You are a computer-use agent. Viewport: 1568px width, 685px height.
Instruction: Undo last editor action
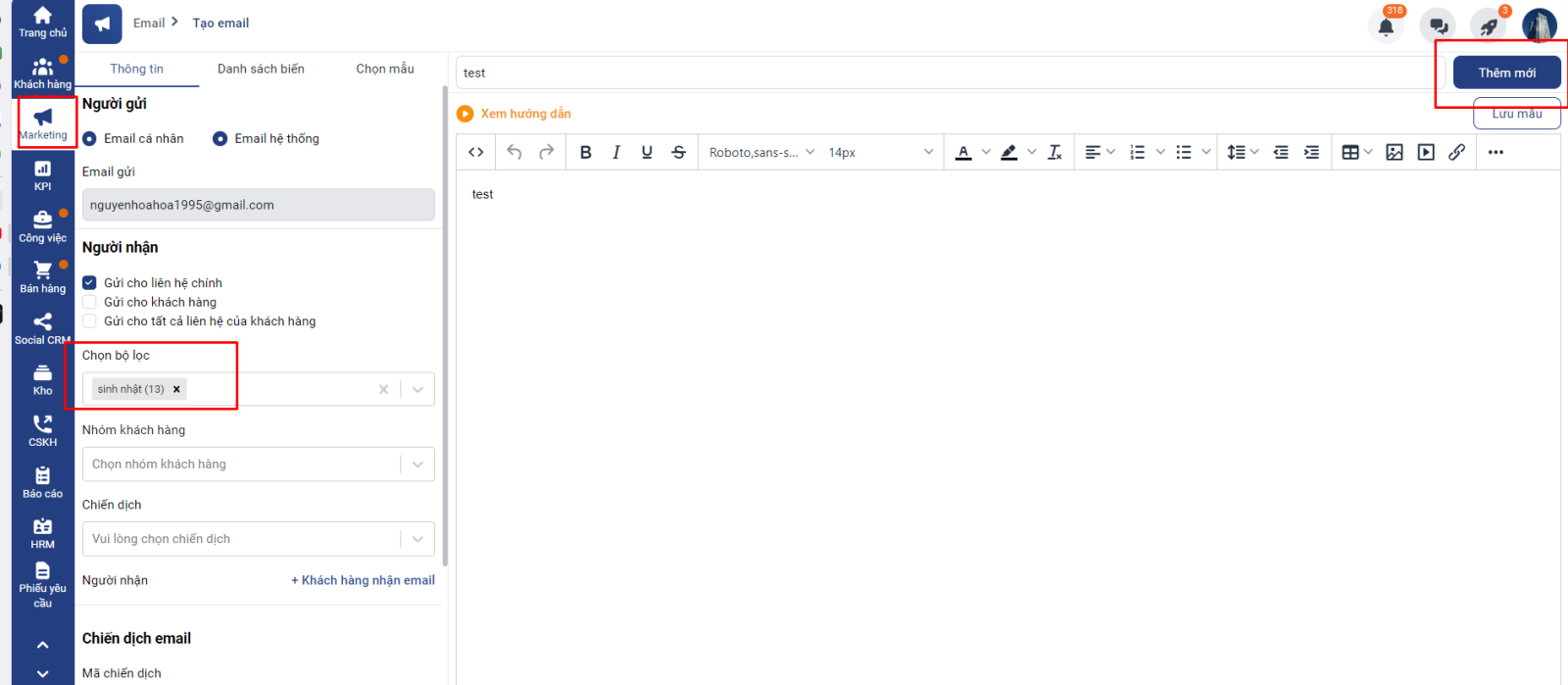click(514, 152)
